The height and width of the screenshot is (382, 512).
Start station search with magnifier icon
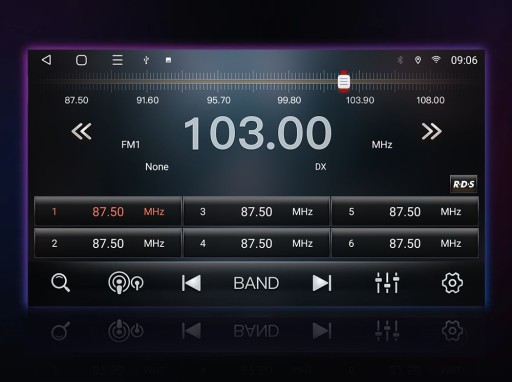tap(60, 283)
